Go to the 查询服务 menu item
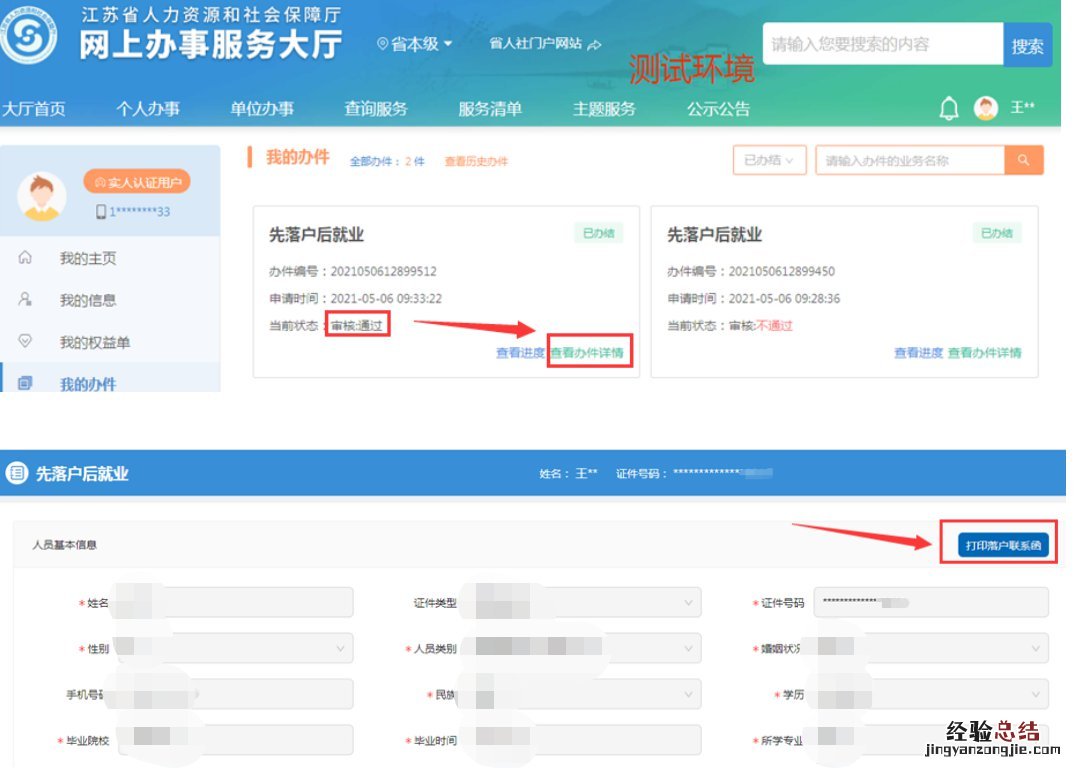Screen dimensions: 1075x768 376,109
